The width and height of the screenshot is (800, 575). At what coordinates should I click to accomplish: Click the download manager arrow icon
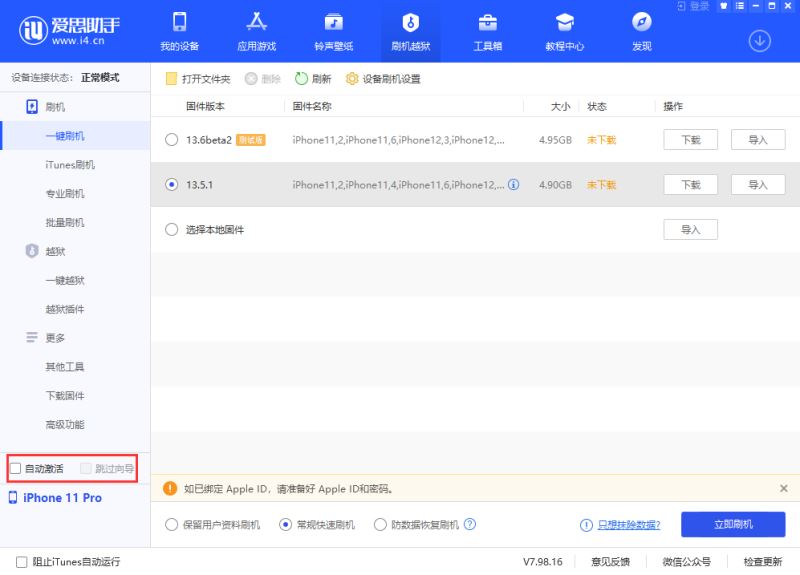[760, 41]
